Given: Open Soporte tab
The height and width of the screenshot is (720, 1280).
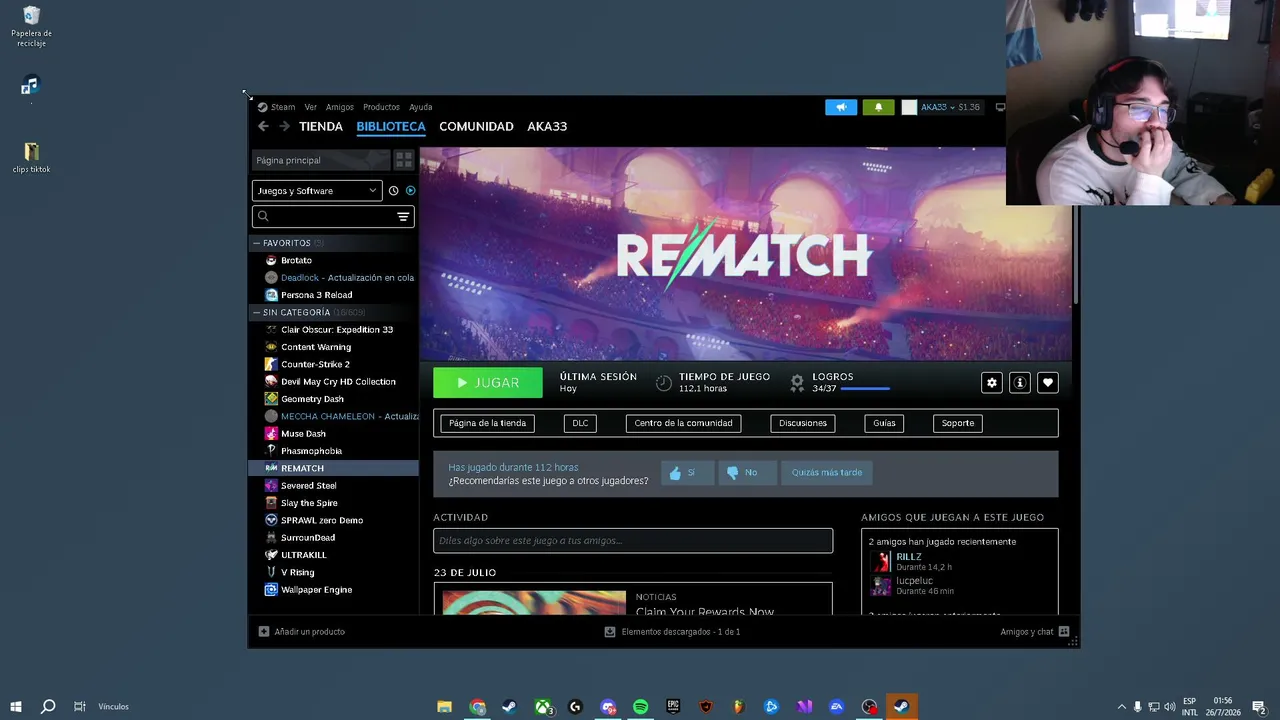Looking at the screenshot, I should (957, 423).
